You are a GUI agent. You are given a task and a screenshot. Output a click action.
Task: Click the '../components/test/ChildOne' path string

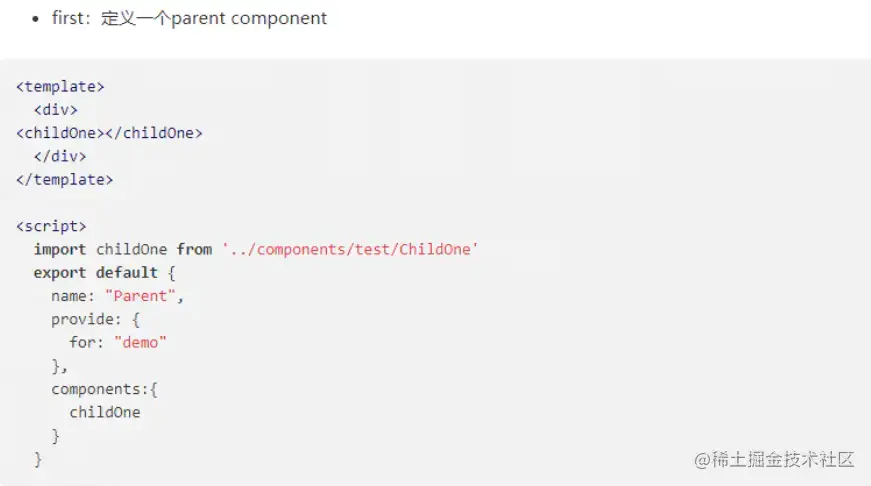pos(350,249)
